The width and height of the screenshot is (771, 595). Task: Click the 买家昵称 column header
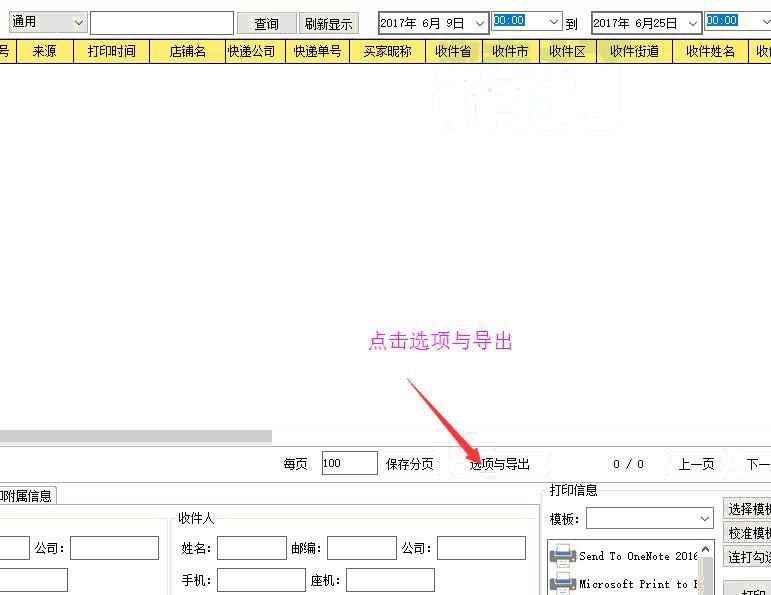(x=387, y=51)
